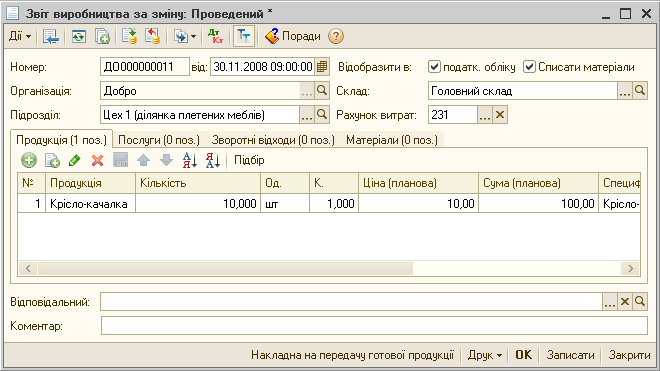Click the Записати save button

coord(570,355)
